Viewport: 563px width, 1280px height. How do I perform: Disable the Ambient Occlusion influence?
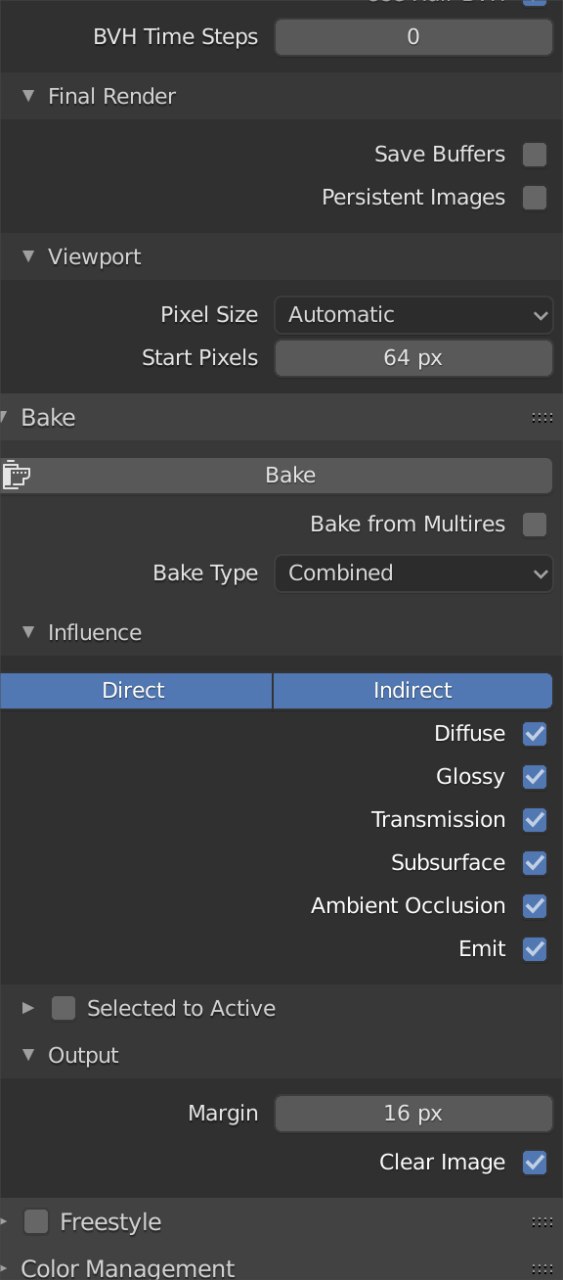point(535,906)
